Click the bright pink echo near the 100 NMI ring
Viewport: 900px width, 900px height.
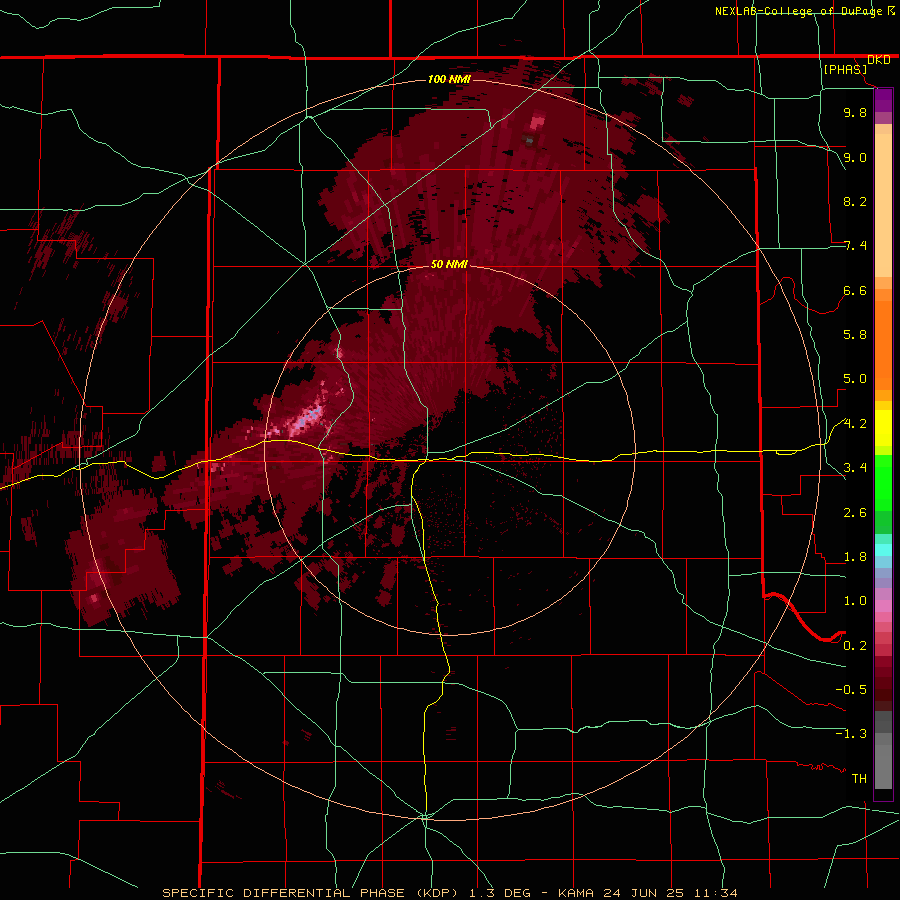[x=537, y=122]
